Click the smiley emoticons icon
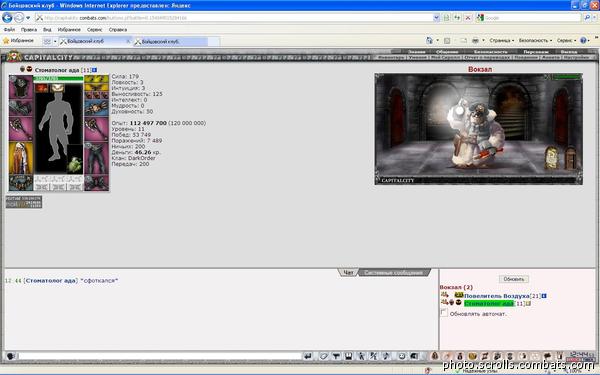This screenshot has width=600, height=375. [402, 356]
